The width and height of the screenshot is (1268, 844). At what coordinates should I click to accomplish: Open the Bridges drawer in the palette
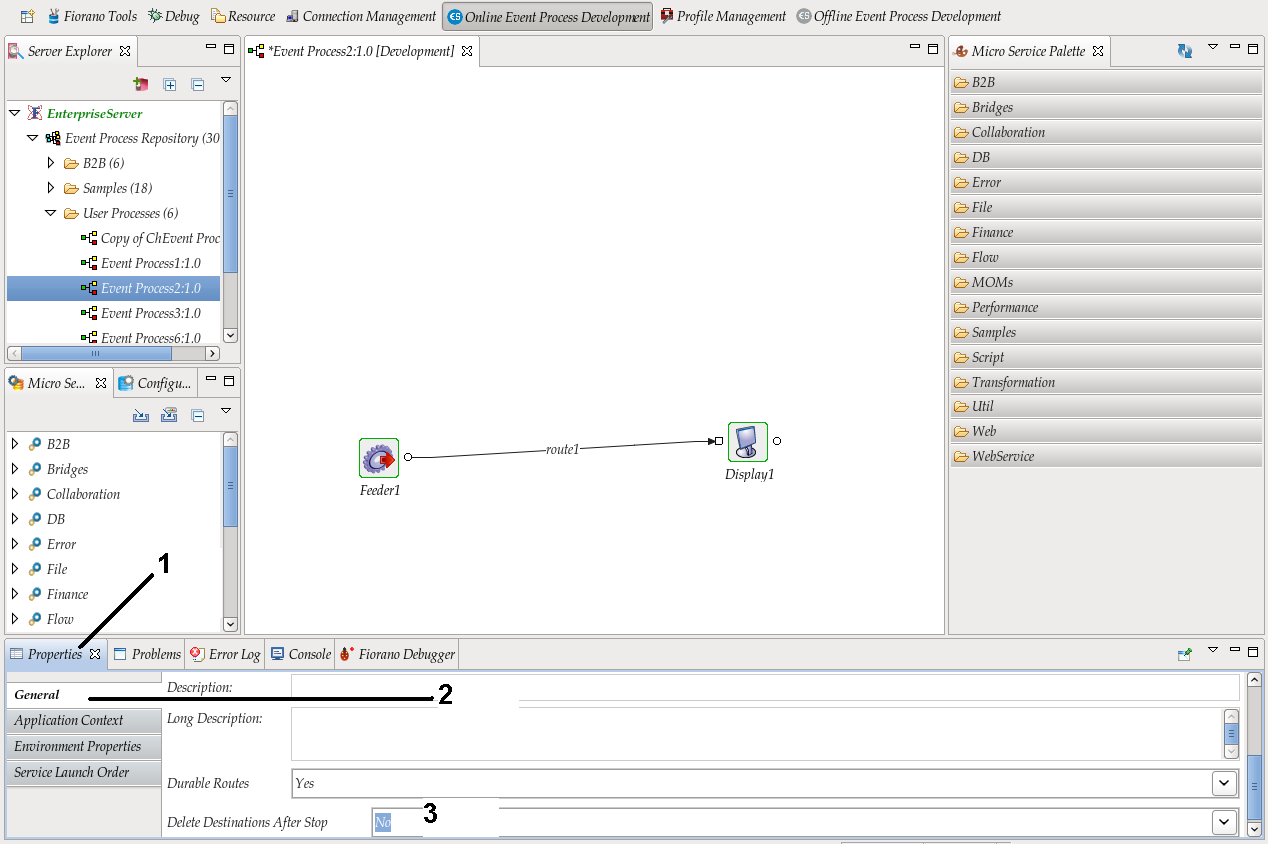click(x=1106, y=107)
